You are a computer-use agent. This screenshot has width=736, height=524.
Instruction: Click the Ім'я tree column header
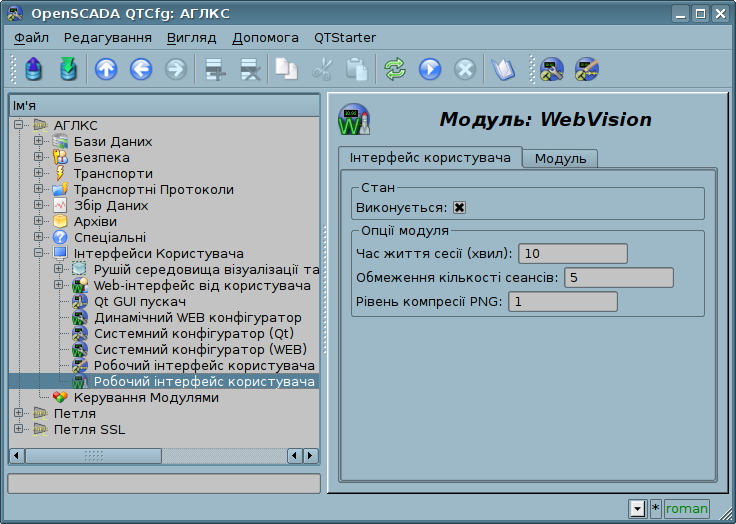[x=164, y=106]
